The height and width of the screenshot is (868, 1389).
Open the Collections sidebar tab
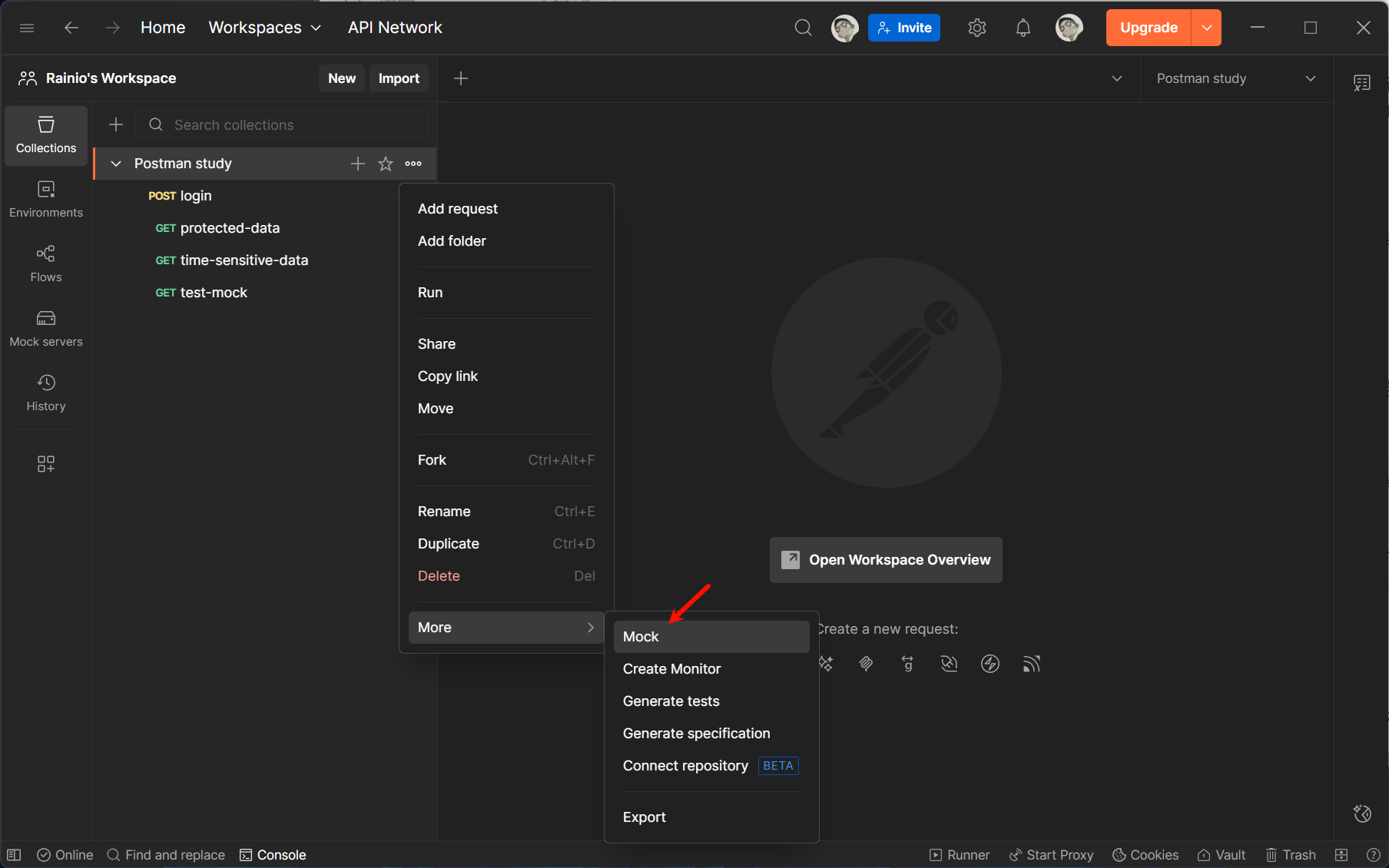46,135
